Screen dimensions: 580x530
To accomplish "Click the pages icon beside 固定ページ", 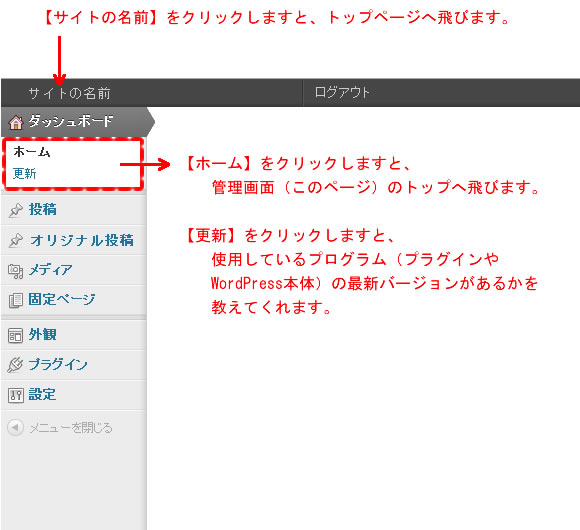I will (x=16, y=300).
